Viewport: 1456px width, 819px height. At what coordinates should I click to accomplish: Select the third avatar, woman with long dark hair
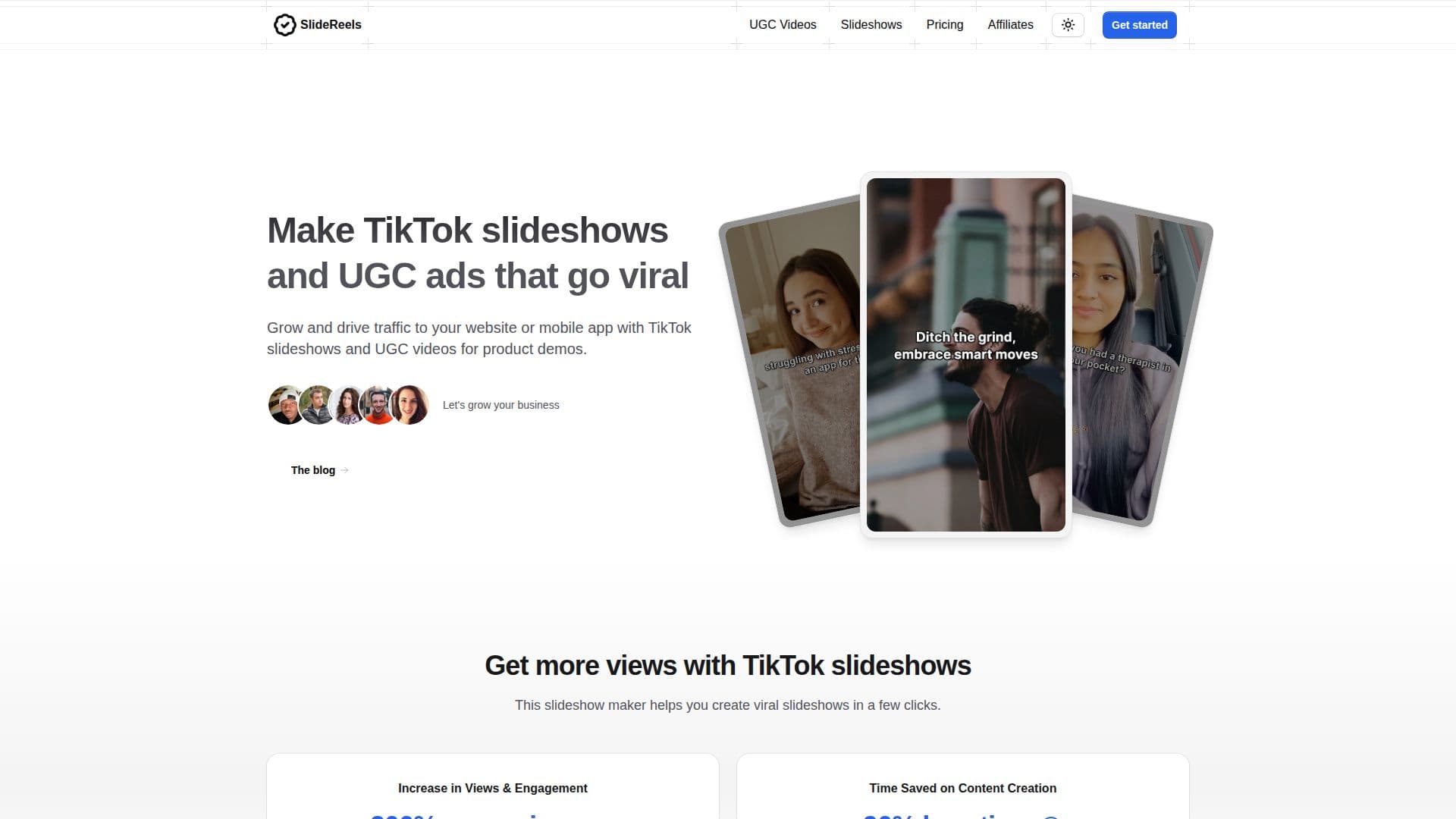(x=347, y=405)
